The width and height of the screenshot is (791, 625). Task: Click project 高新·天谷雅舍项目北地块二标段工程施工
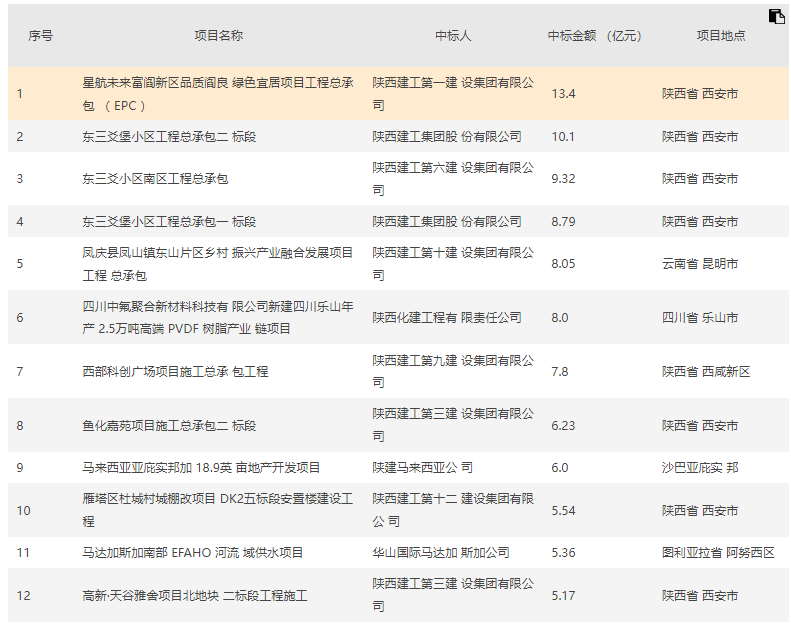195,596
